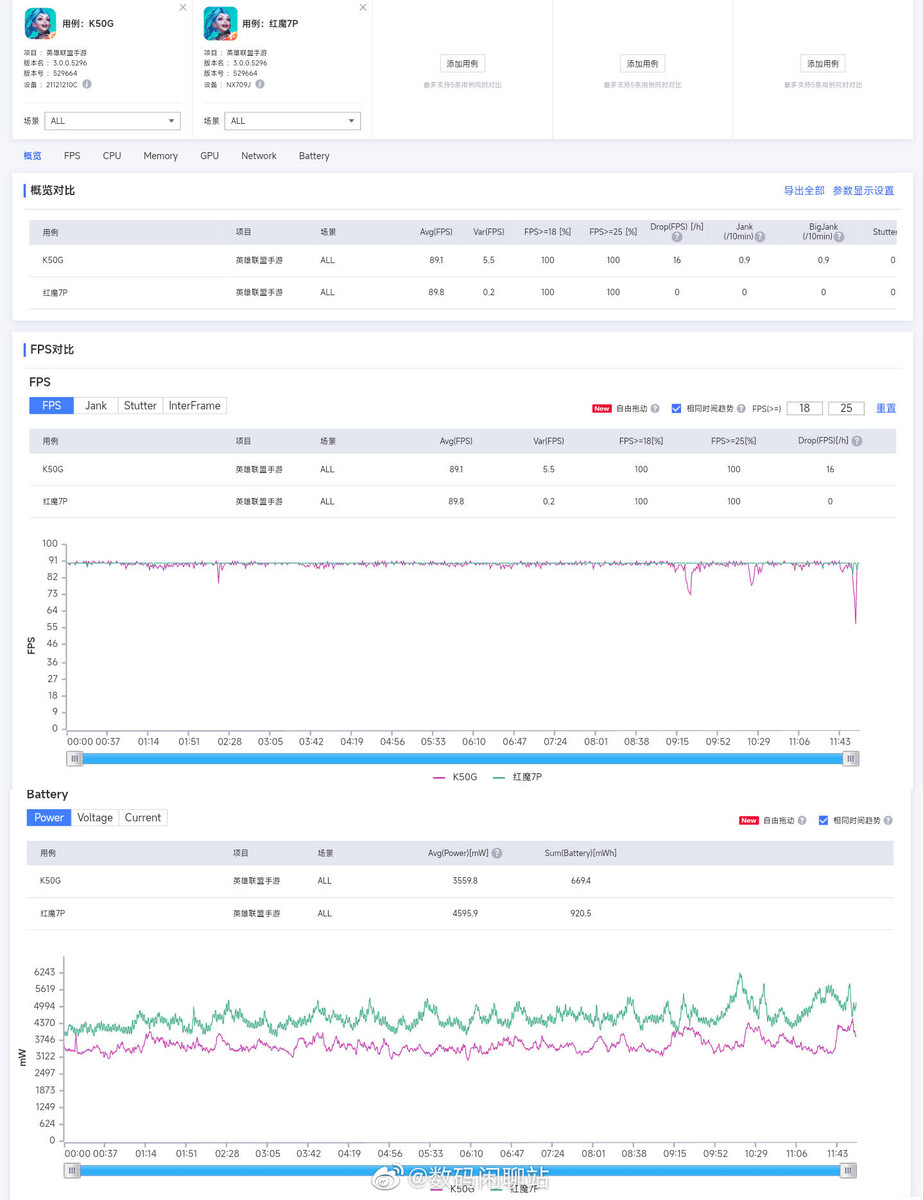Open the Memory tab
This screenshot has width=923, height=1200.
[160, 156]
